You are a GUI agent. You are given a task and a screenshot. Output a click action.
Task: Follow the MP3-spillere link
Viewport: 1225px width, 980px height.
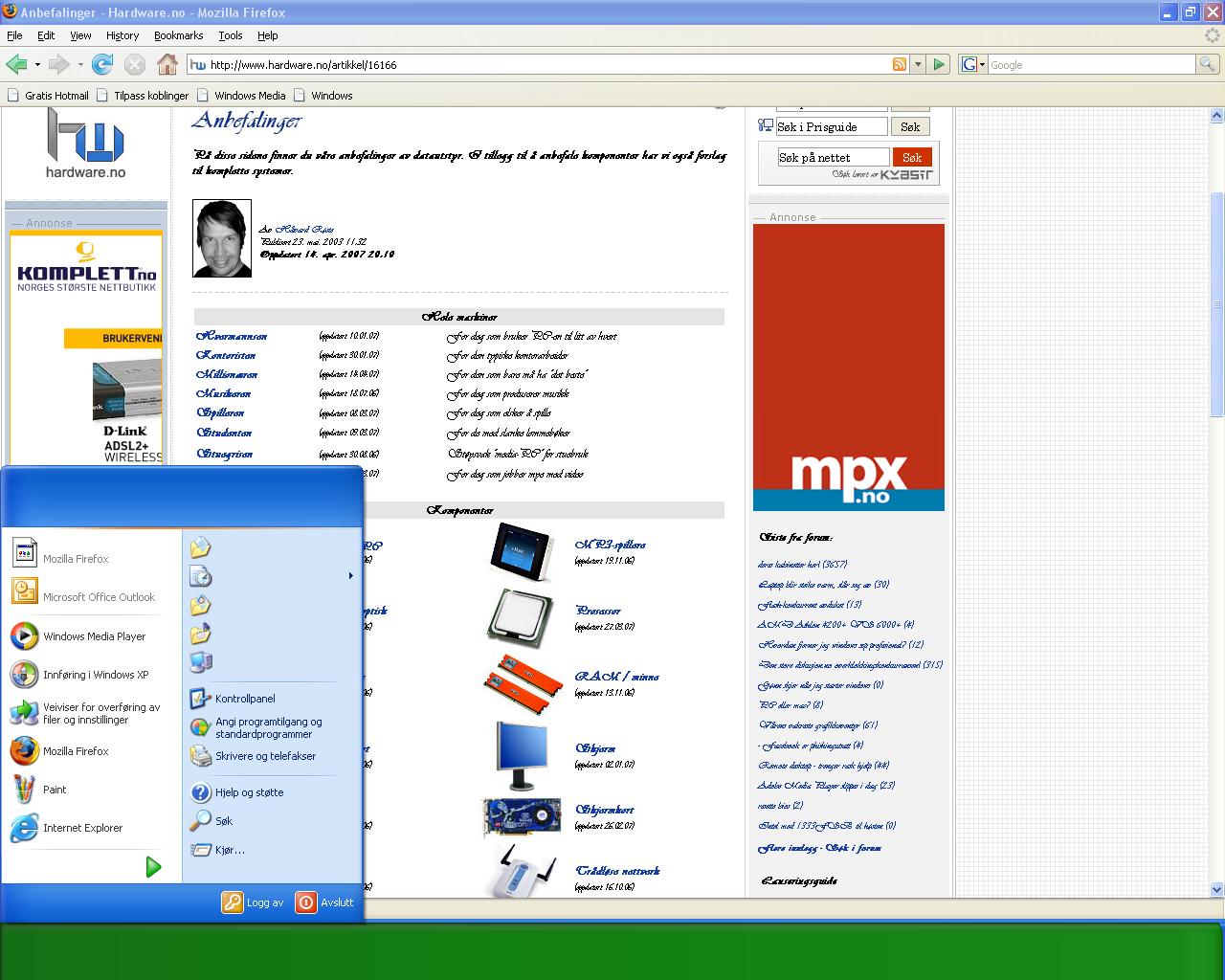(611, 545)
